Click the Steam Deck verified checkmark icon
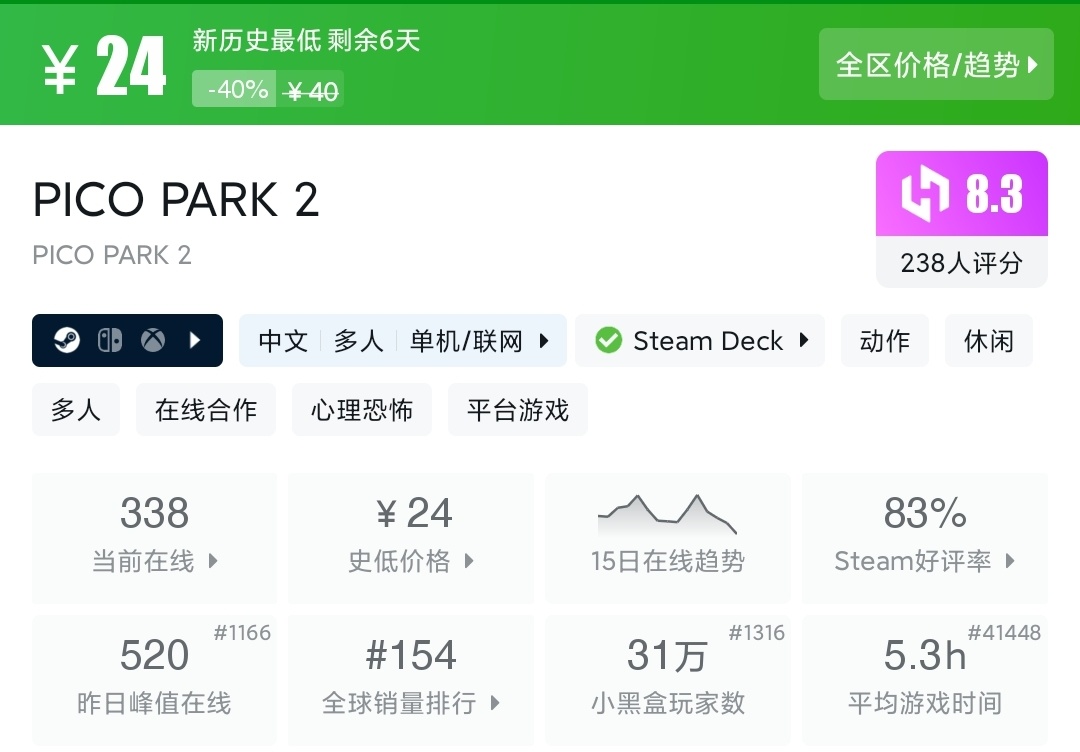1080x752 pixels. coord(608,341)
